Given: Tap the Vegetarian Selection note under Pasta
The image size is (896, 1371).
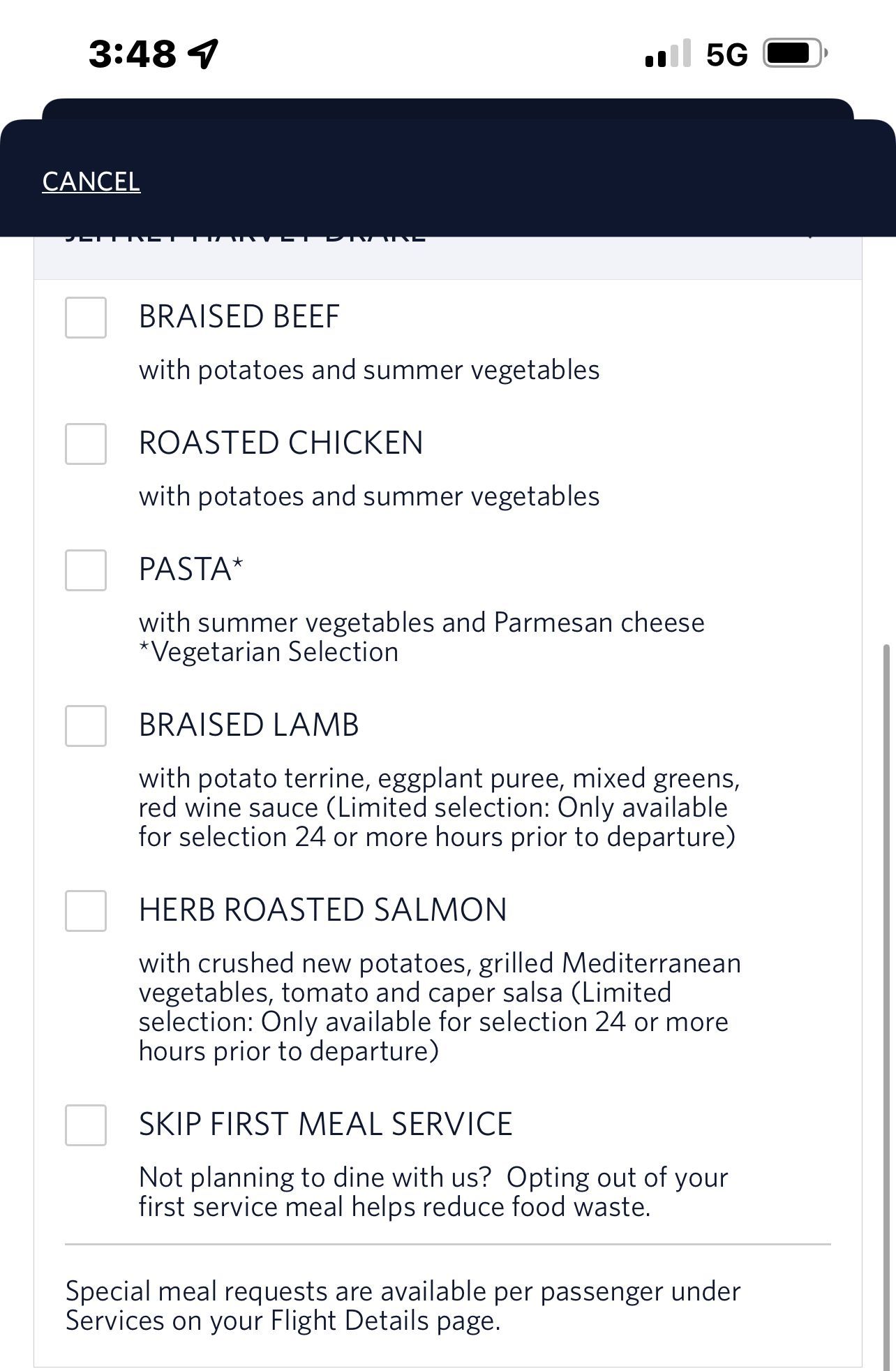Looking at the screenshot, I should point(269,652).
